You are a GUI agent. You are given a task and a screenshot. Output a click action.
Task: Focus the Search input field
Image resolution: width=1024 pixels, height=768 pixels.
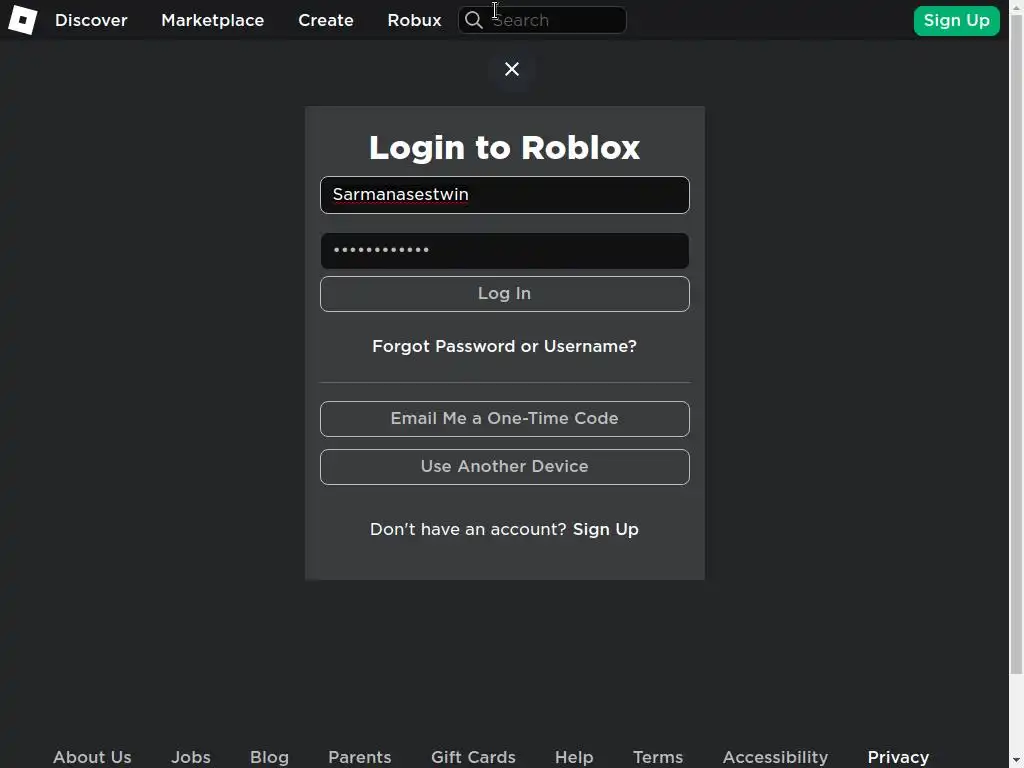[543, 20]
